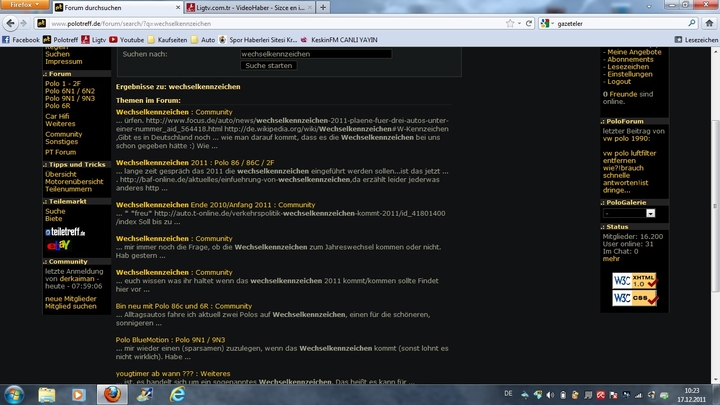Click the Suchen nach input field
The height and width of the screenshot is (405, 720).
click(x=316, y=54)
